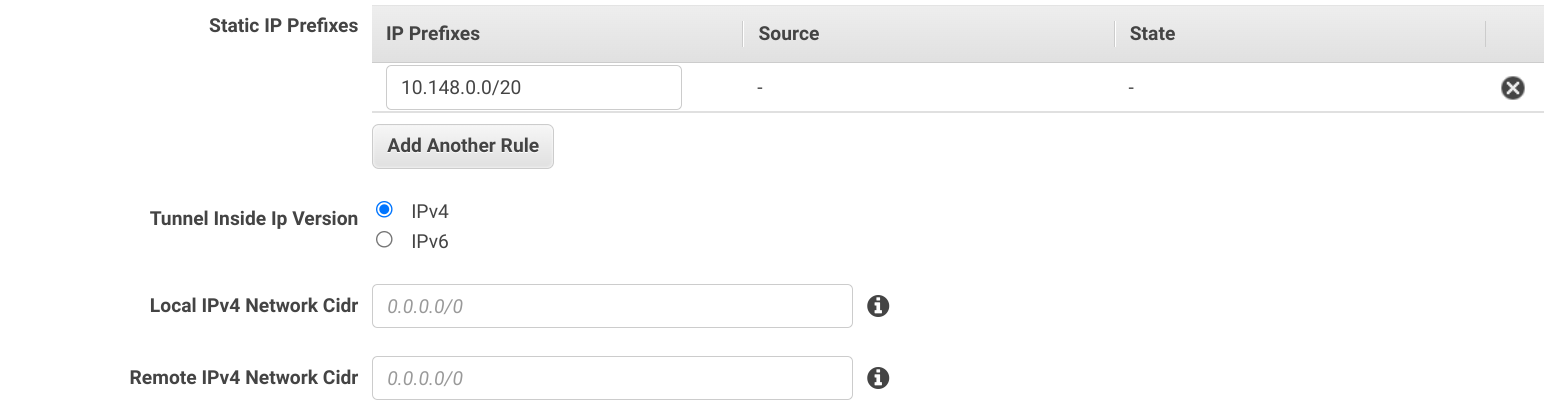Image resolution: width=1554 pixels, height=407 pixels.
Task: Click the State column header
Action: 1152,34
